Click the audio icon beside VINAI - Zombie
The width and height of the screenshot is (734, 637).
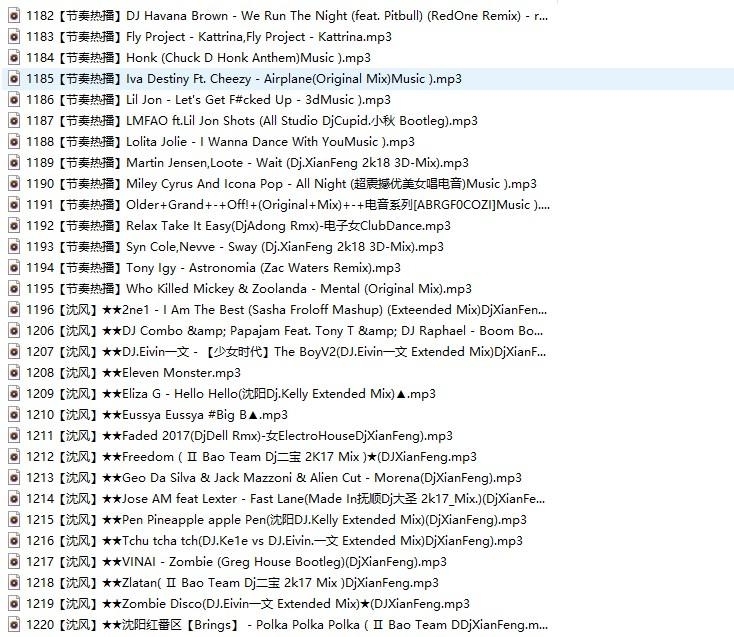[14, 562]
